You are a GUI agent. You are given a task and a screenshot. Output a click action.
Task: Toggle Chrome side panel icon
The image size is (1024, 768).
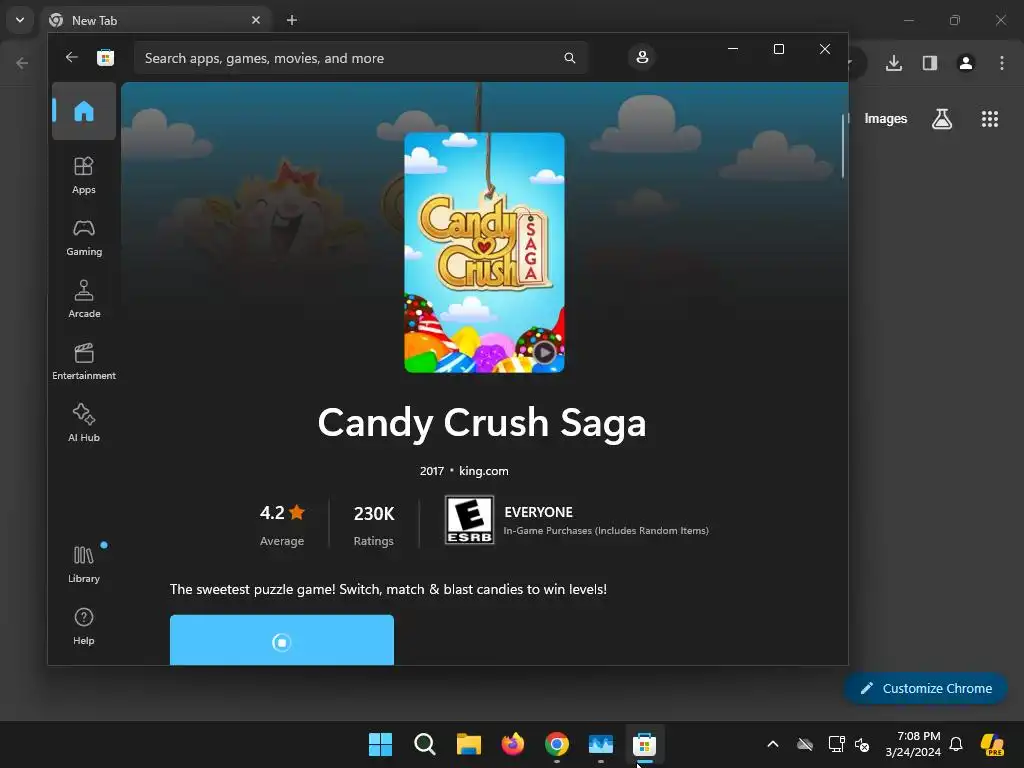tap(930, 63)
